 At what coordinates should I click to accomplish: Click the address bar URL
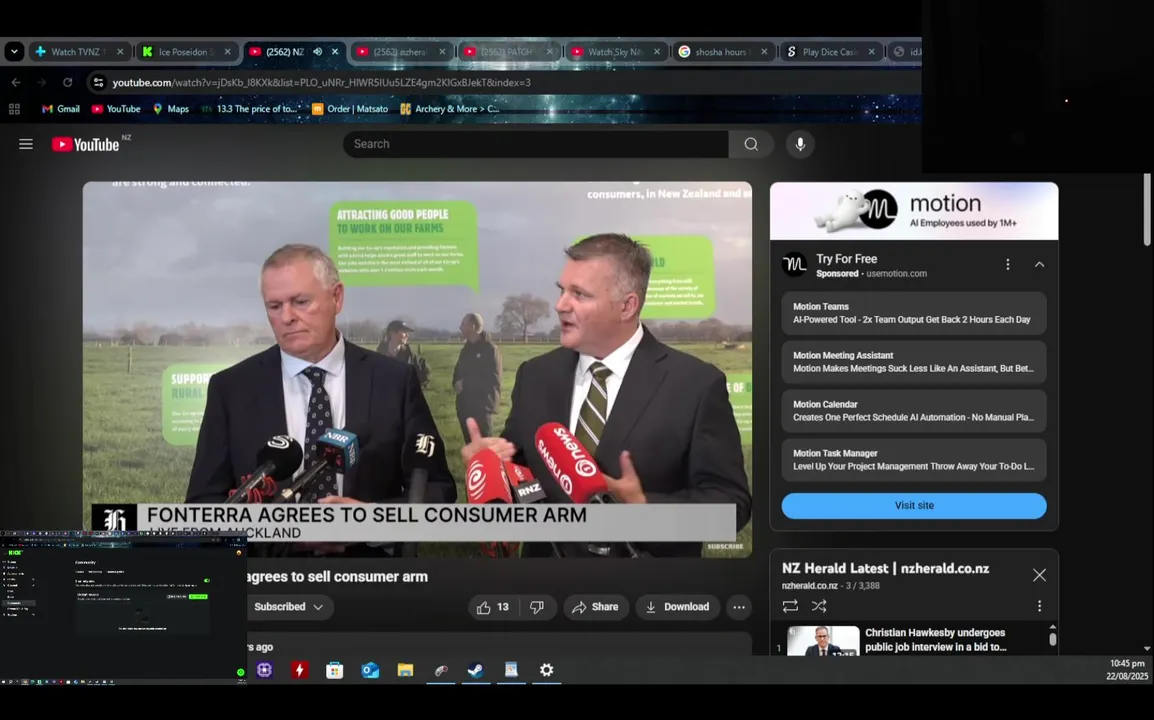coord(322,82)
